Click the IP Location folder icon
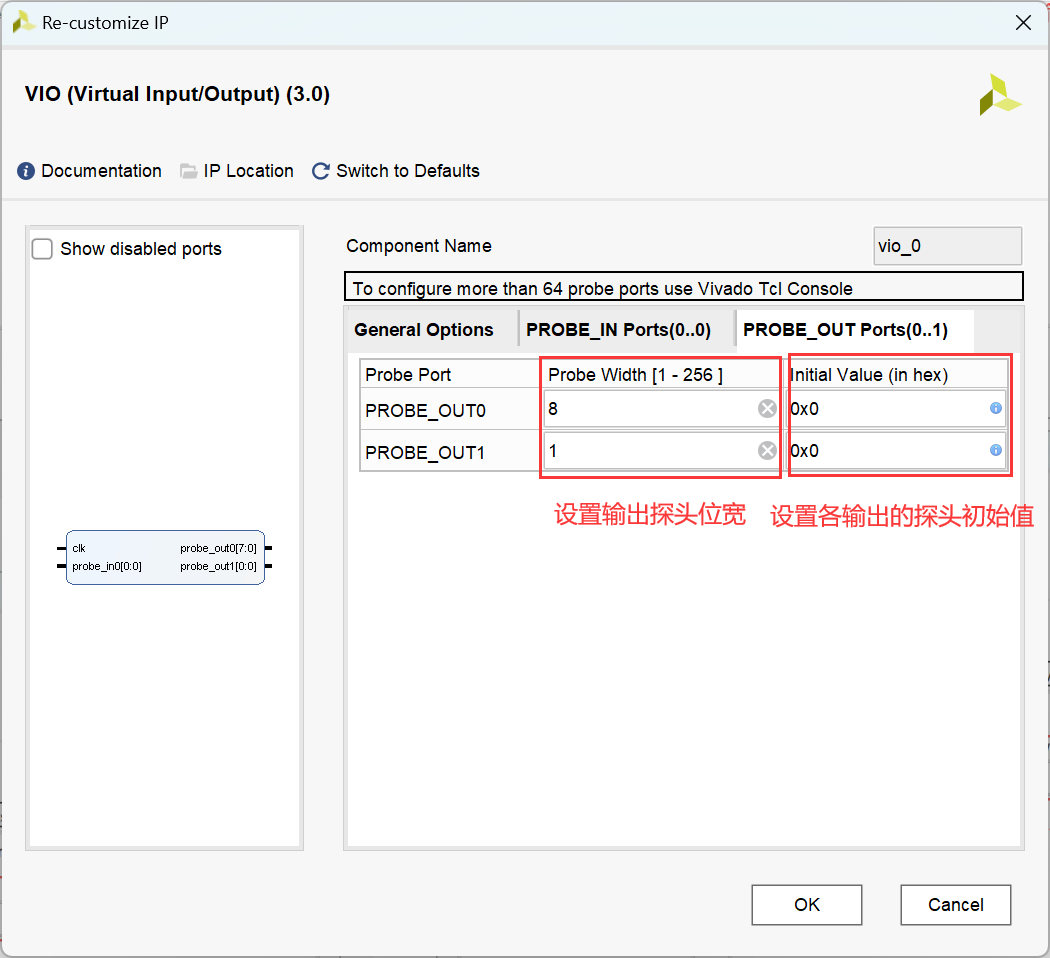1050x958 pixels. click(189, 171)
